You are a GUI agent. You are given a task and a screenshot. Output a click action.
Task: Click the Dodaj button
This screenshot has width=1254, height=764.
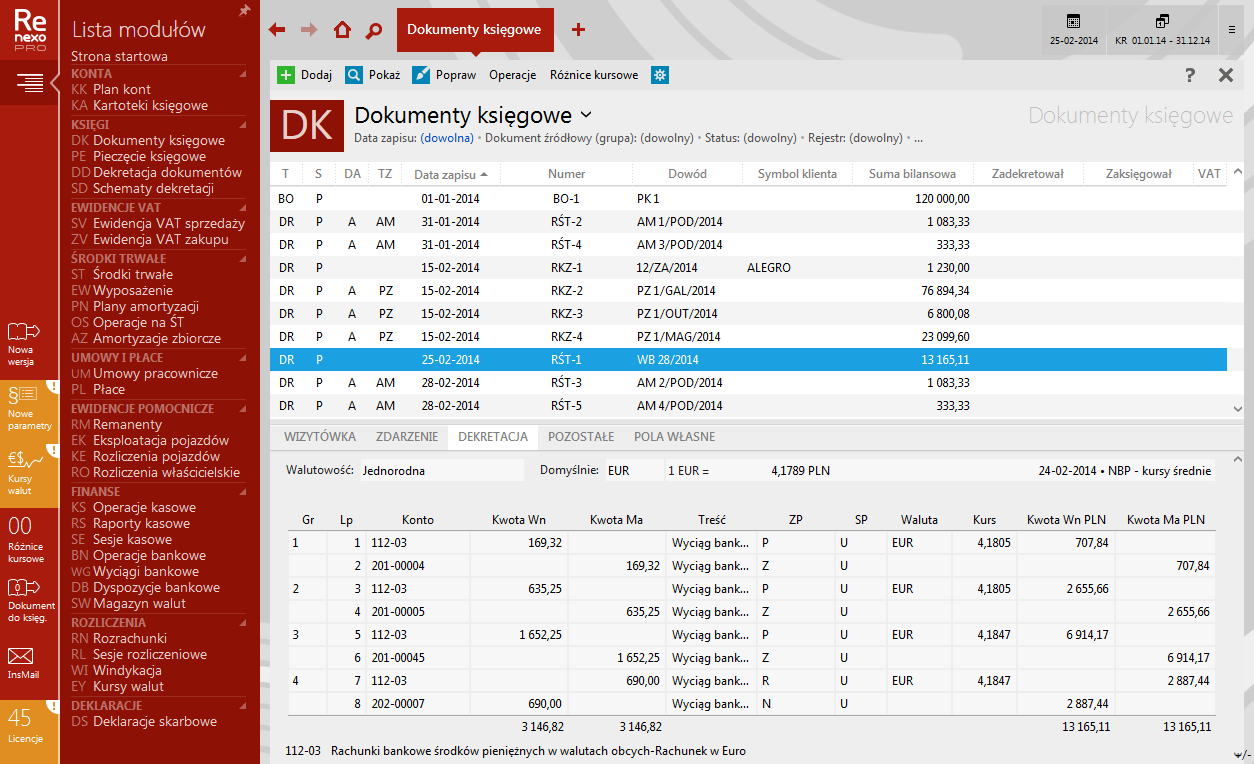(305, 75)
